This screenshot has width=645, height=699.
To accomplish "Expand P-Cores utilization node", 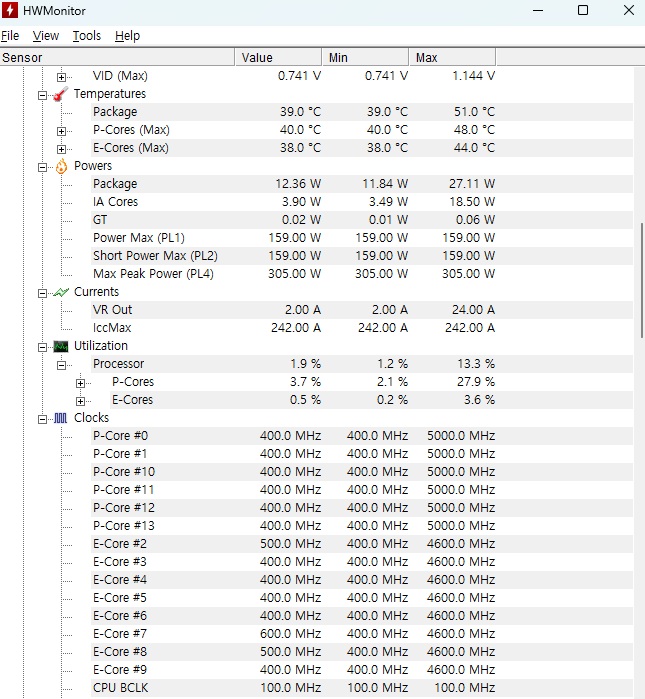I will [x=80, y=383].
